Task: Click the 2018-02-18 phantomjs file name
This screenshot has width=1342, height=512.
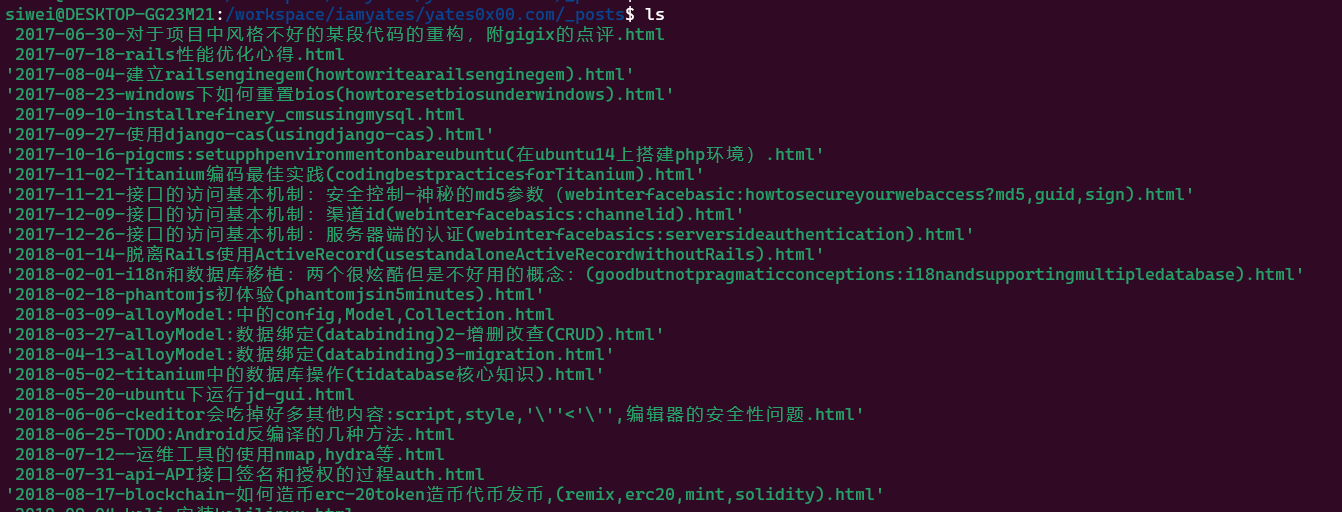Action: (x=275, y=294)
